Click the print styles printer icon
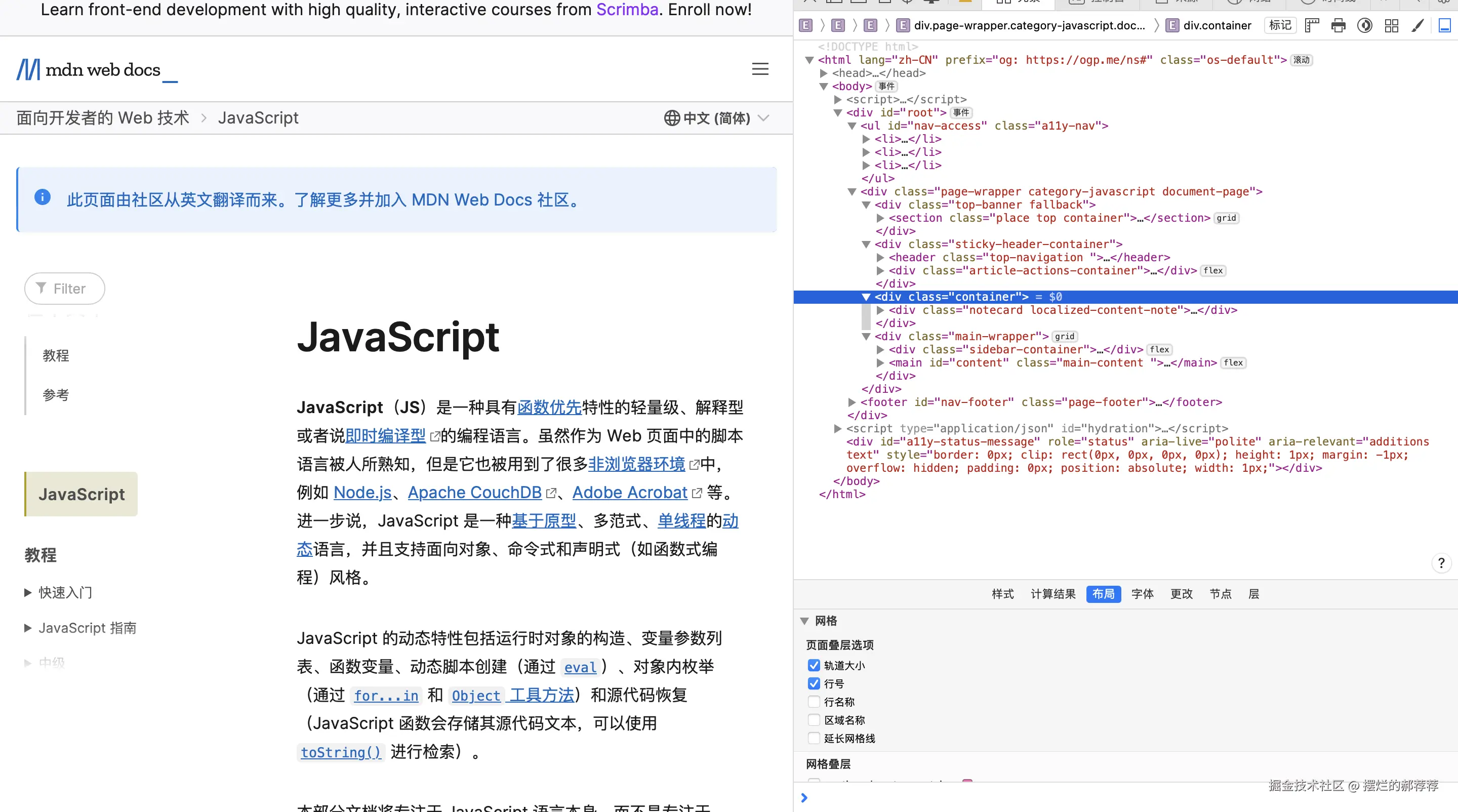Screen dimensions: 1458x812 click(x=1338, y=25)
